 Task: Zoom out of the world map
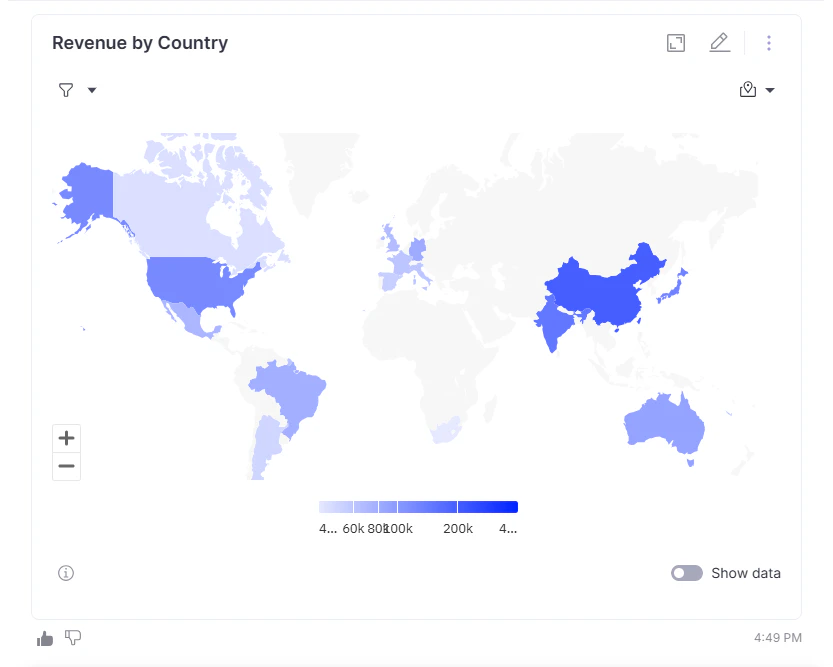pos(66,466)
